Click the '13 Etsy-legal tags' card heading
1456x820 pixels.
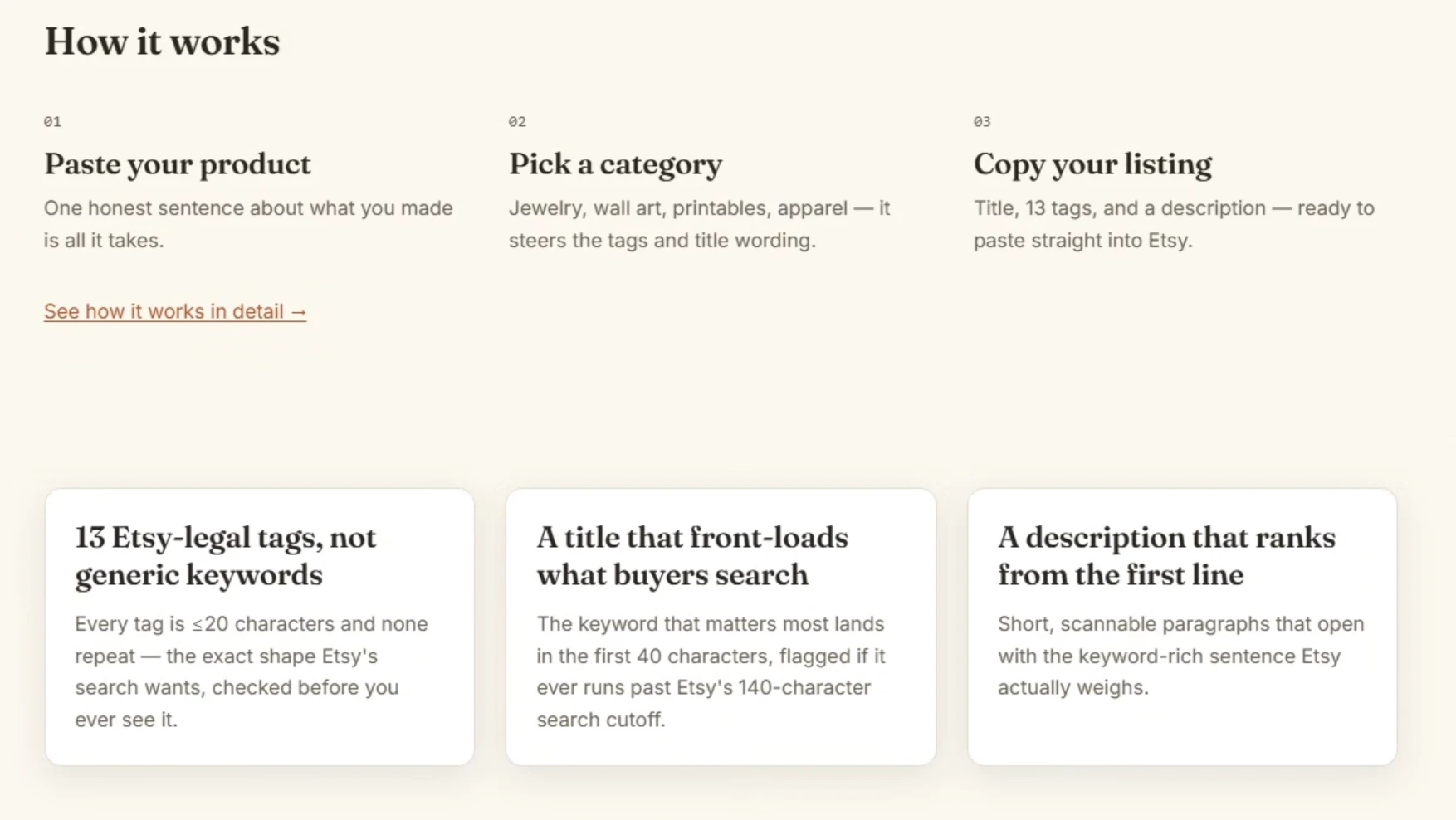tap(226, 556)
